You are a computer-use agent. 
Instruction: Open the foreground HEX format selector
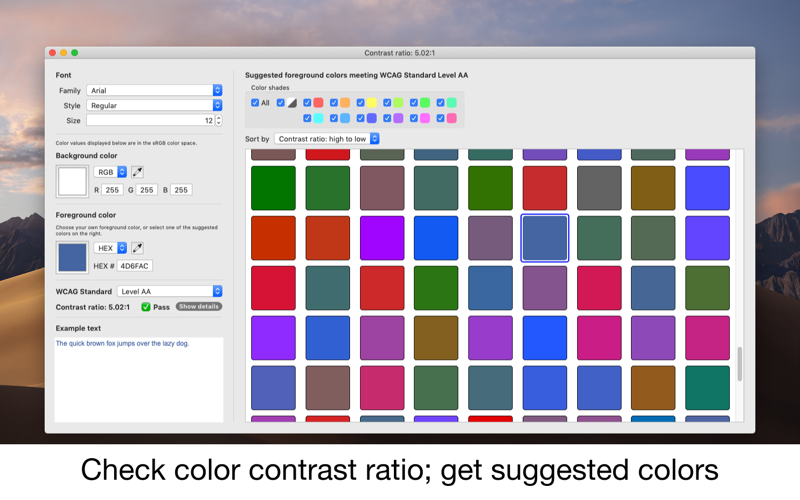[x=110, y=248]
